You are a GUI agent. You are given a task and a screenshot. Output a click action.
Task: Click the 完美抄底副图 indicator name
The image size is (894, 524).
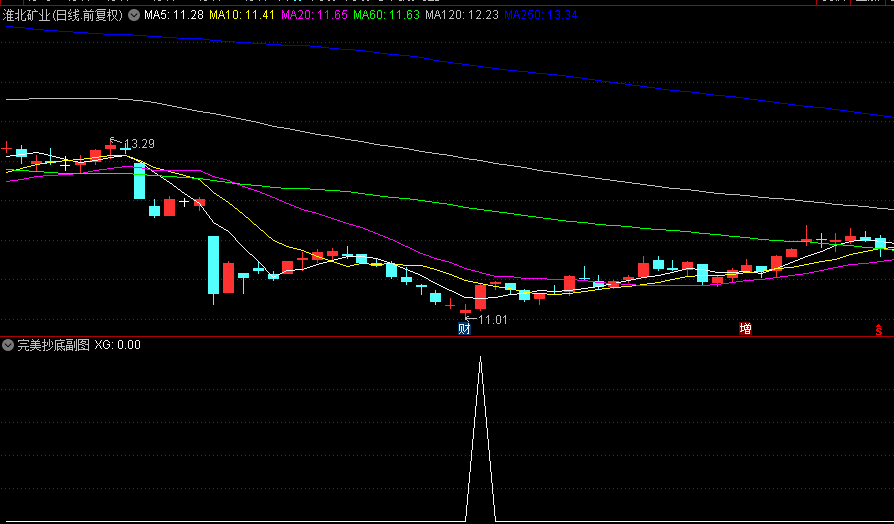pos(53,345)
